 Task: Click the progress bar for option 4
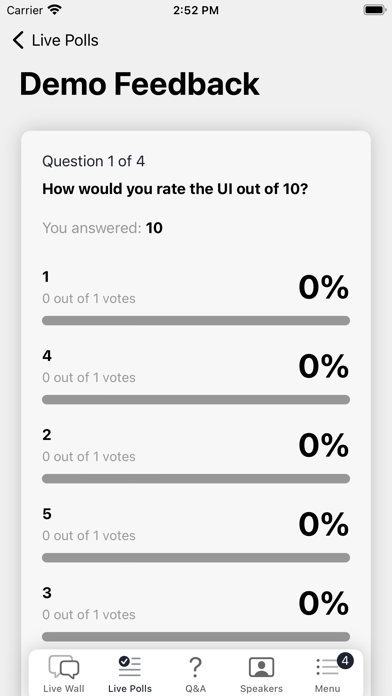click(x=196, y=399)
